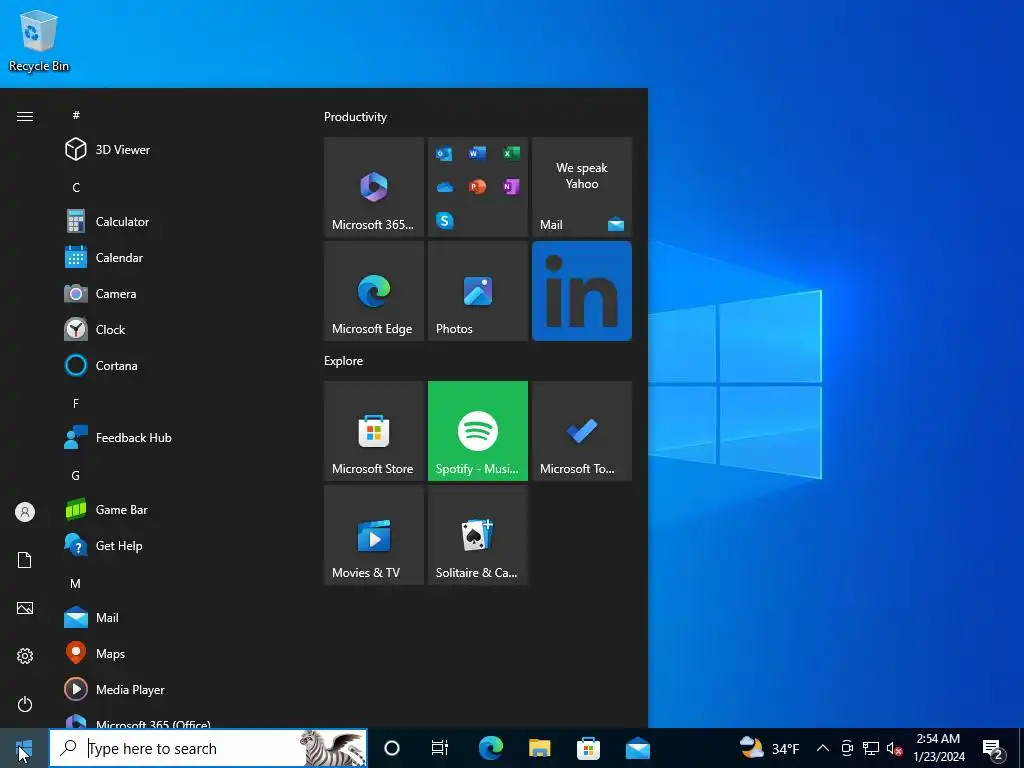Select the M letter header in app list
1024x768 pixels.
click(76, 583)
